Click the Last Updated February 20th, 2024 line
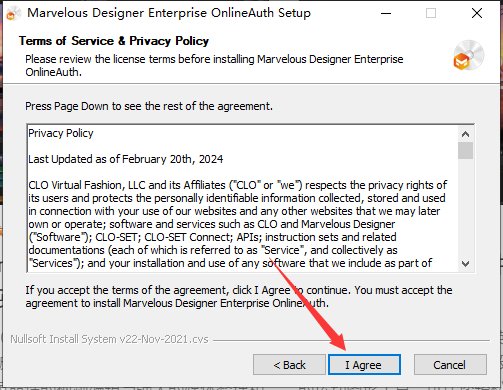 tap(126, 159)
